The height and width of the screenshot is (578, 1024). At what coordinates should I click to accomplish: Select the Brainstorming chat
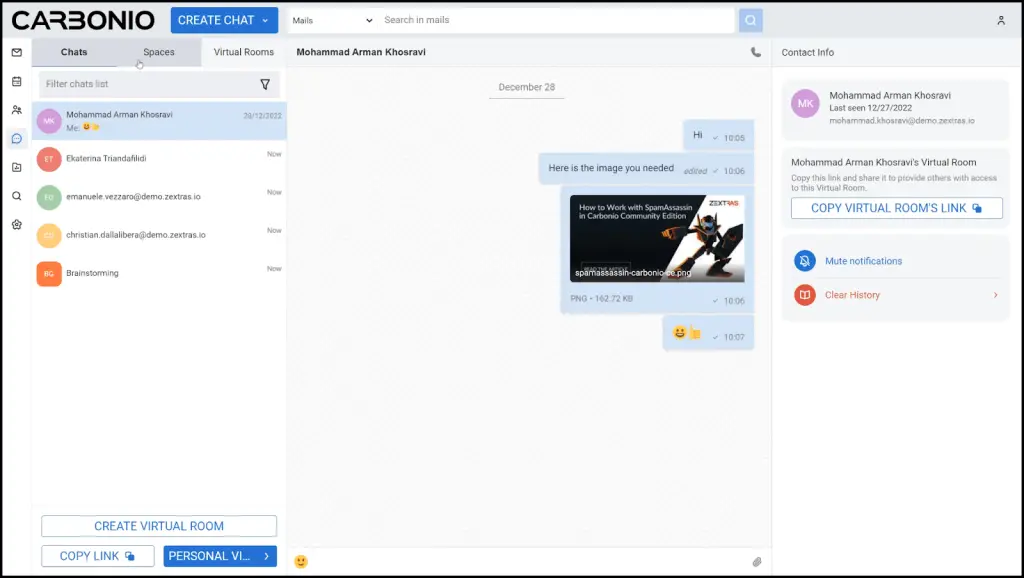tap(159, 274)
